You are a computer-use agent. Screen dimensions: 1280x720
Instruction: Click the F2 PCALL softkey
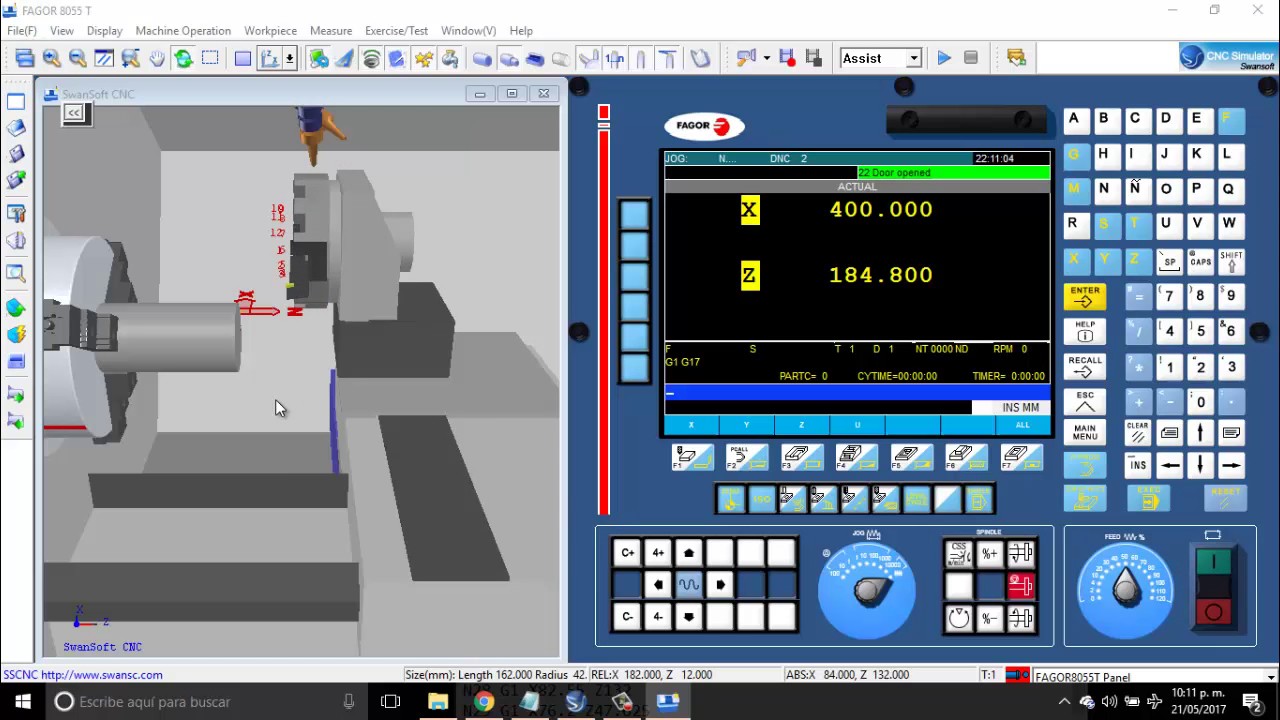pyautogui.click(x=747, y=458)
